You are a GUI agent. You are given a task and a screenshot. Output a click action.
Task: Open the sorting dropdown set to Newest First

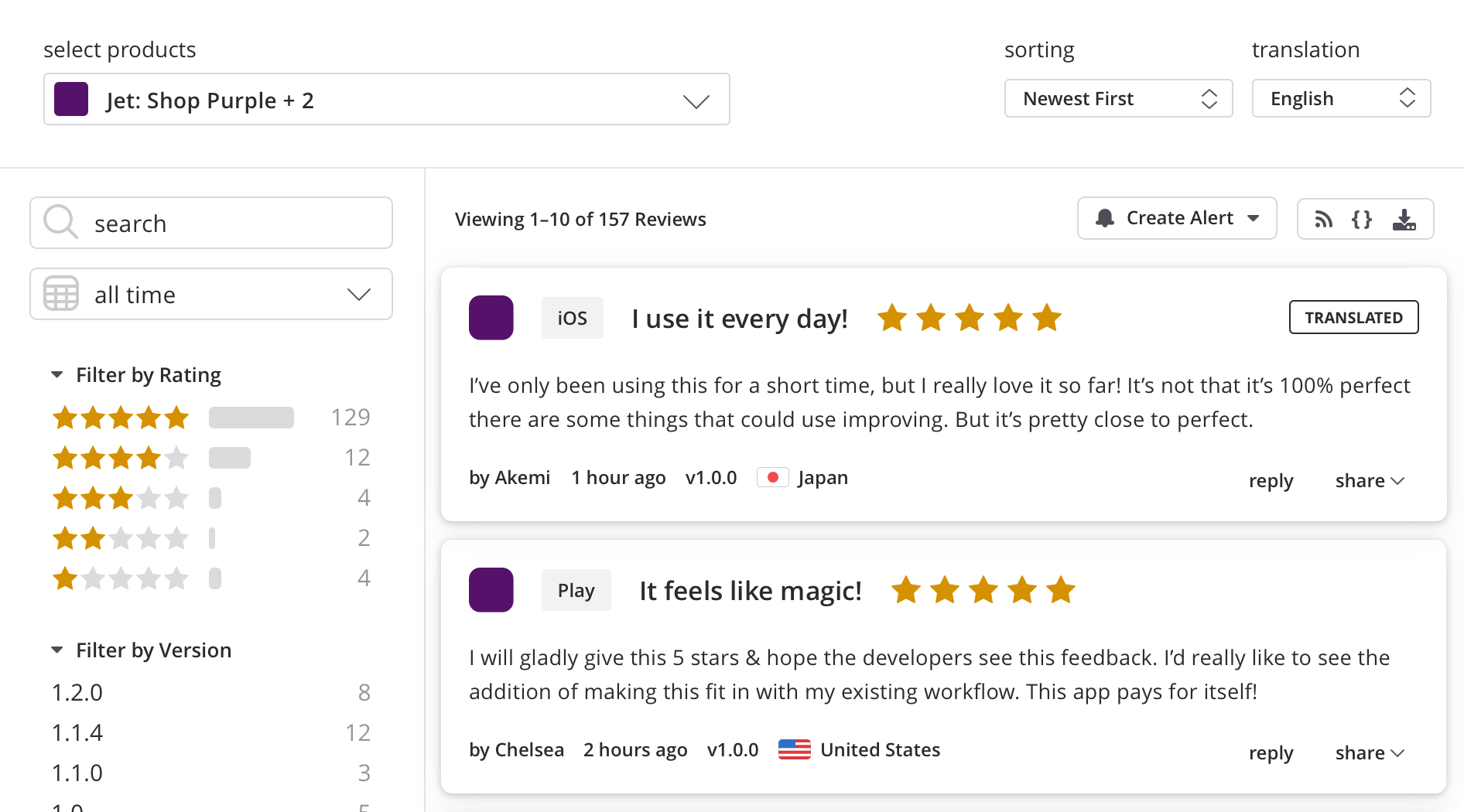(1118, 98)
